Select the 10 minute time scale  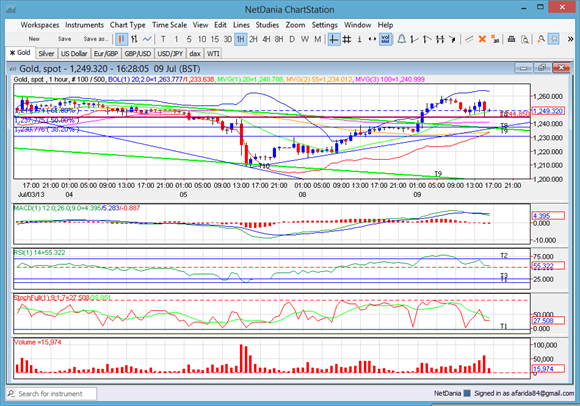(202, 39)
